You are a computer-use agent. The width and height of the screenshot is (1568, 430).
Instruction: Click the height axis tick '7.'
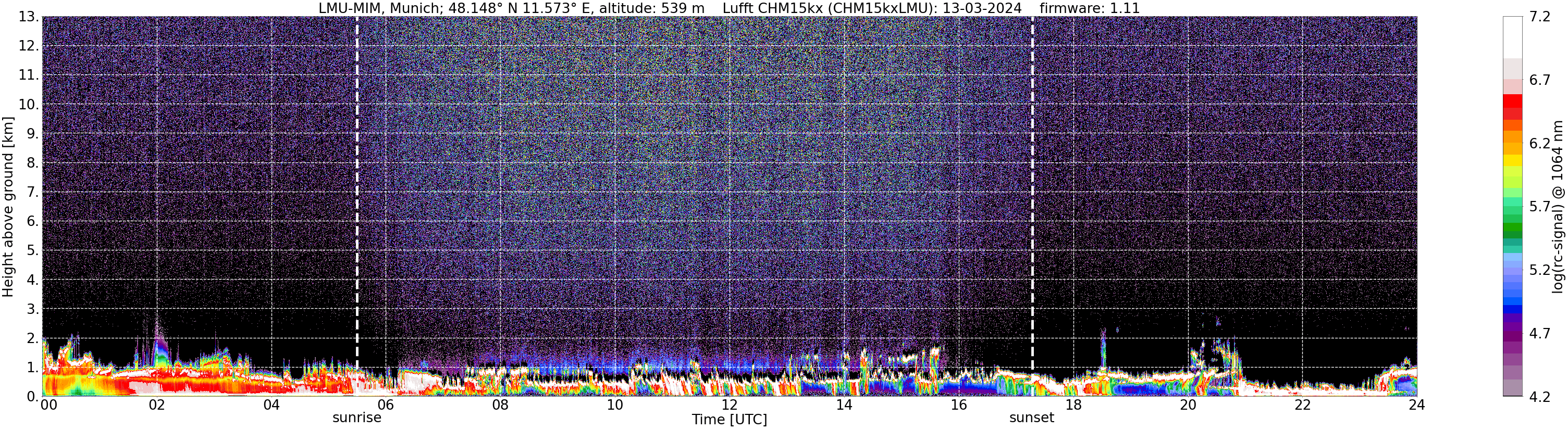(33, 192)
